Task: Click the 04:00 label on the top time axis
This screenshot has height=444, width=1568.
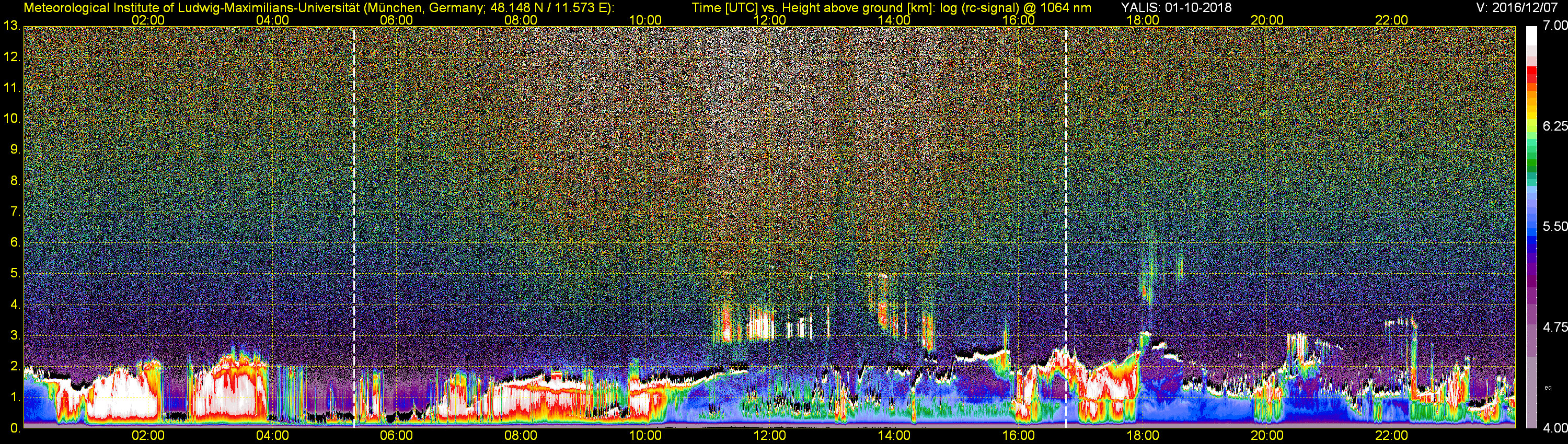Action: (x=272, y=20)
